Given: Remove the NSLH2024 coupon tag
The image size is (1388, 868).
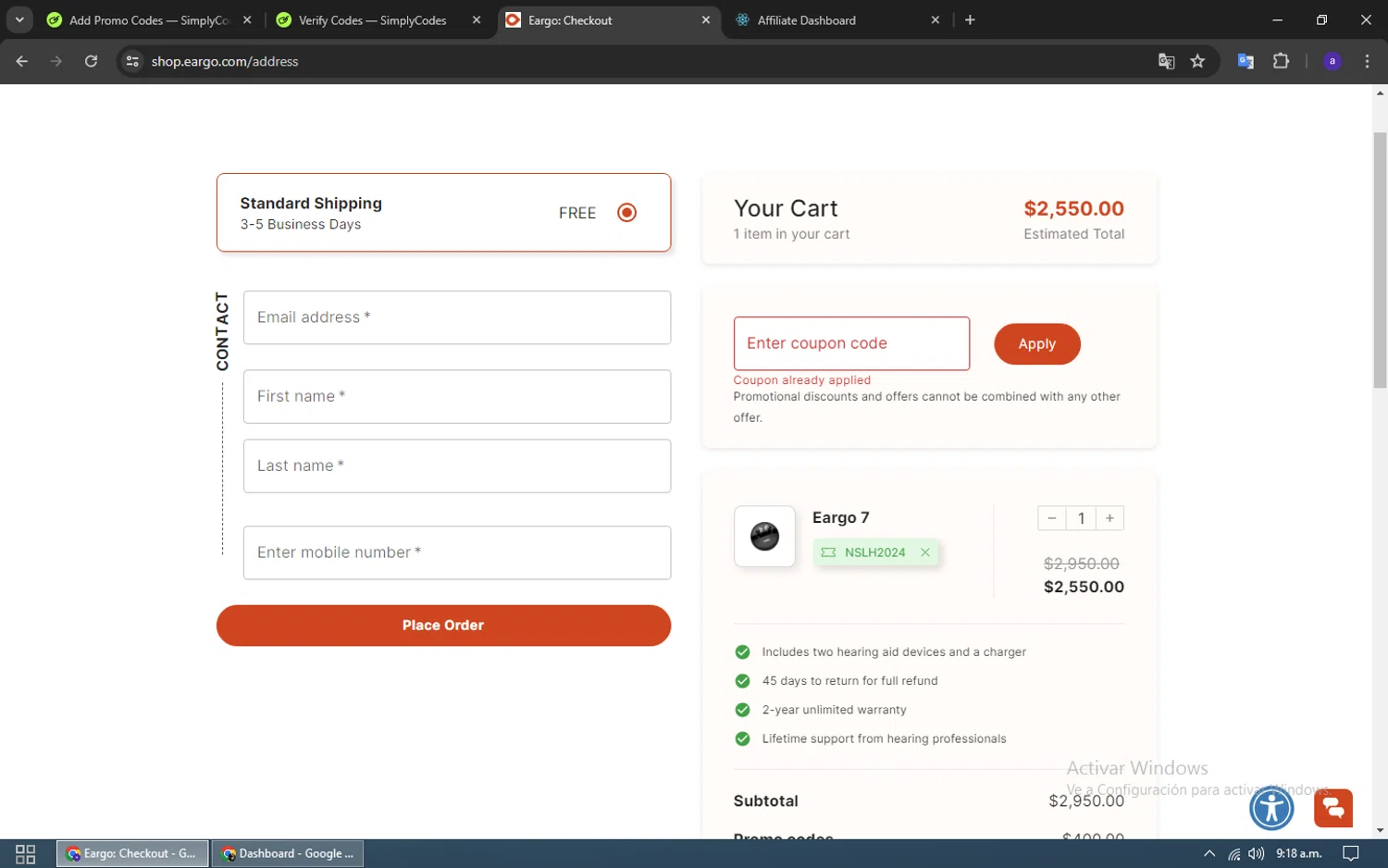Looking at the screenshot, I should point(924,552).
